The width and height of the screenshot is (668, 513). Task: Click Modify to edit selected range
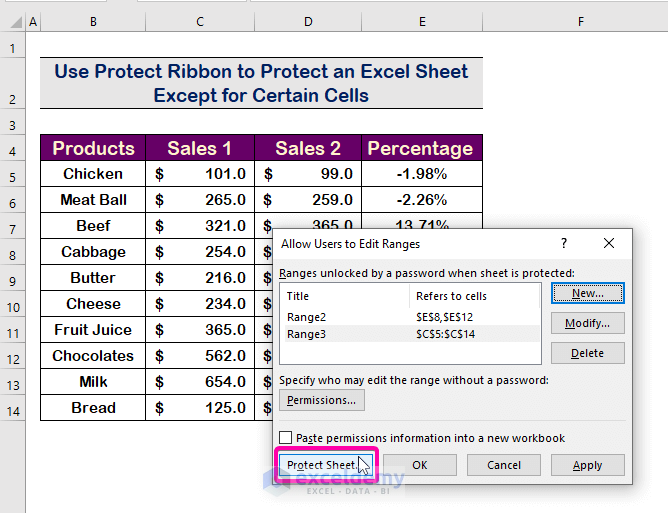(x=587, y=323)
